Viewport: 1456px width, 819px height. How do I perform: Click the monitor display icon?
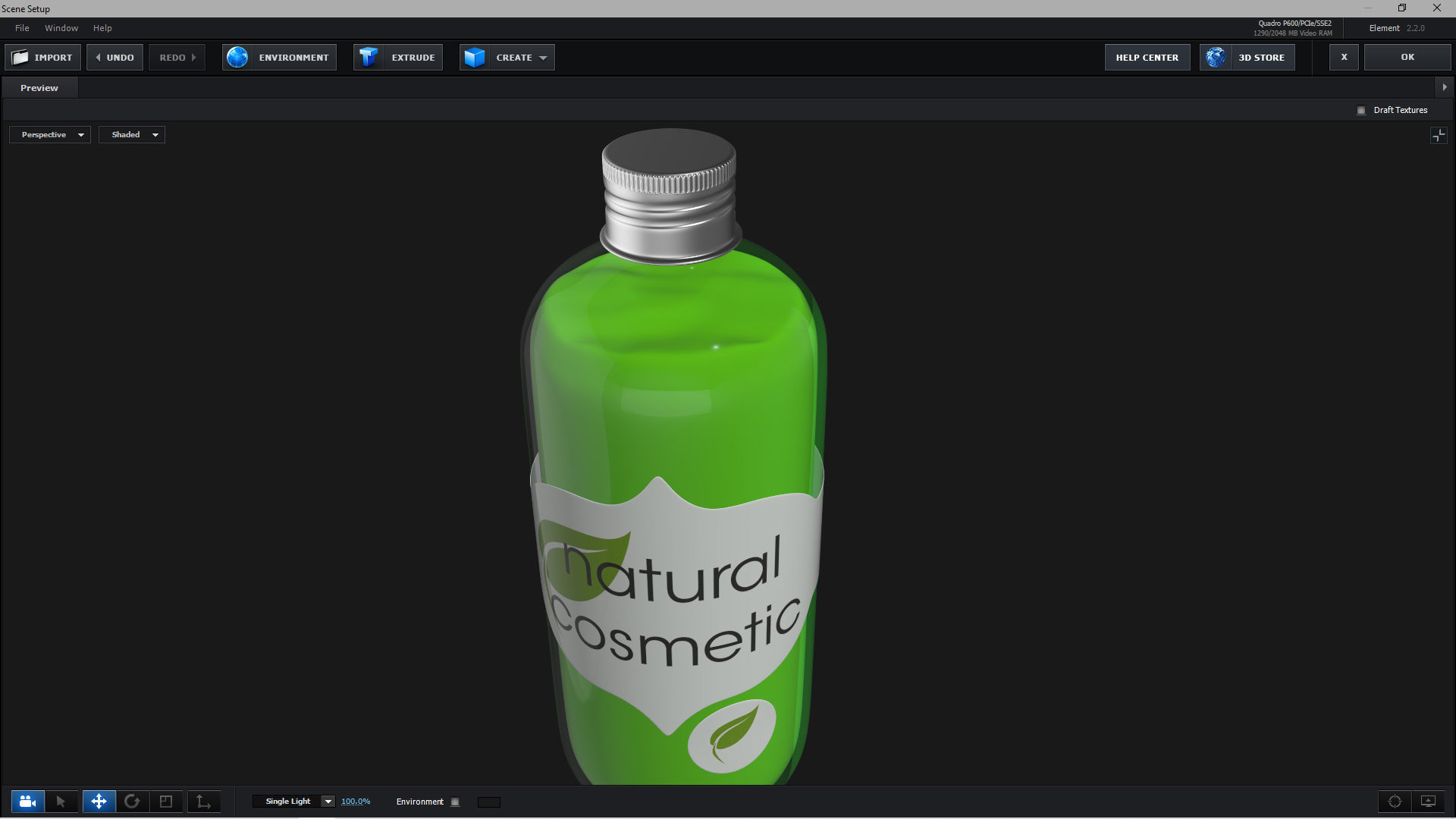1428,802
